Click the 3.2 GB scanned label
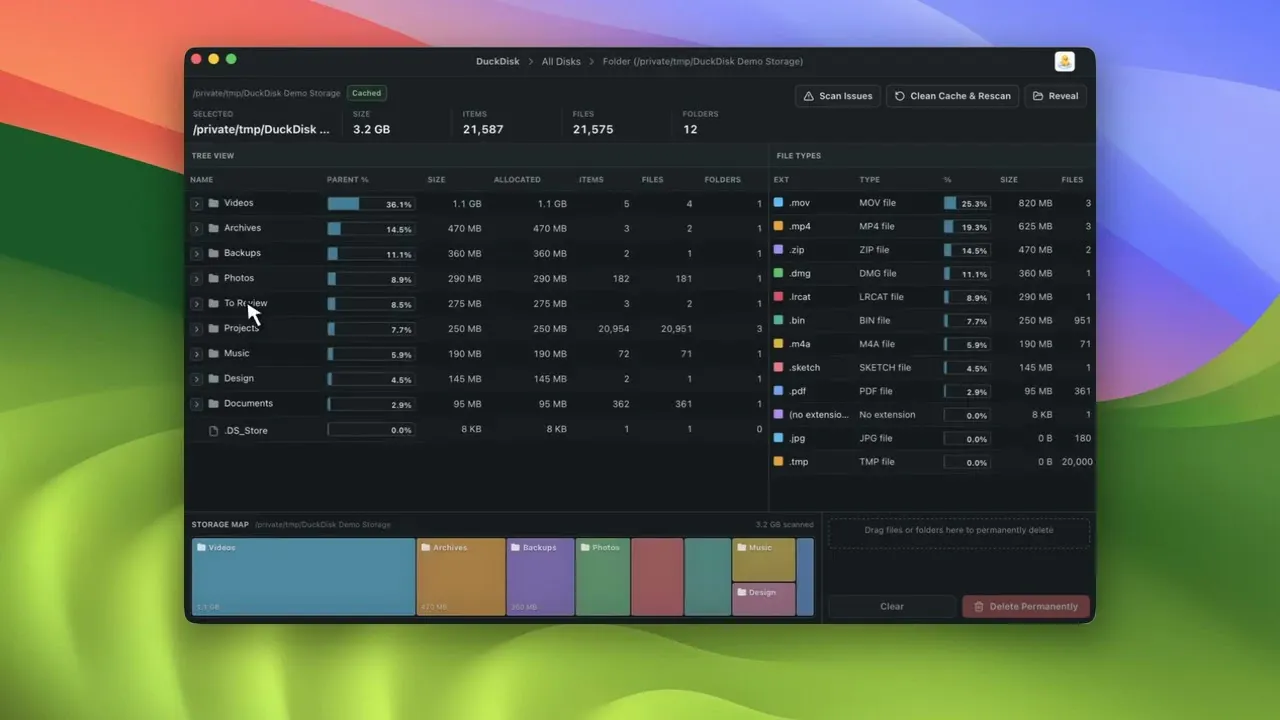Image resolution: width=1280 pixels, height=720 pixels. [784, 524]
